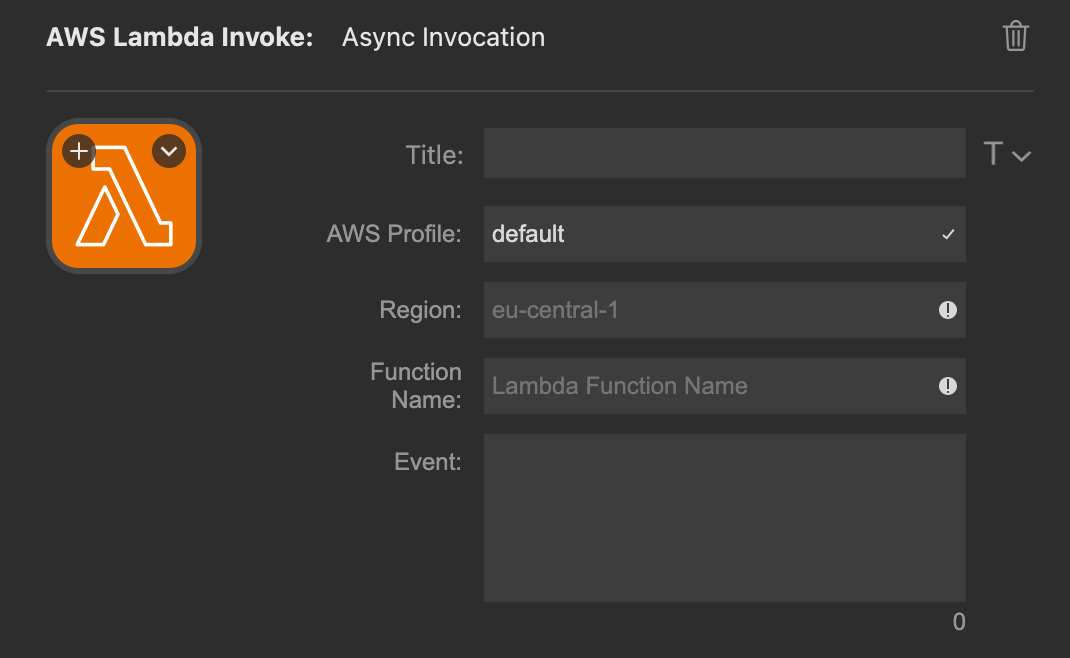Add an image to the Lambda icon
Image resolution: width=1070 pixels, height=658 pixels.
coord(78,151)
